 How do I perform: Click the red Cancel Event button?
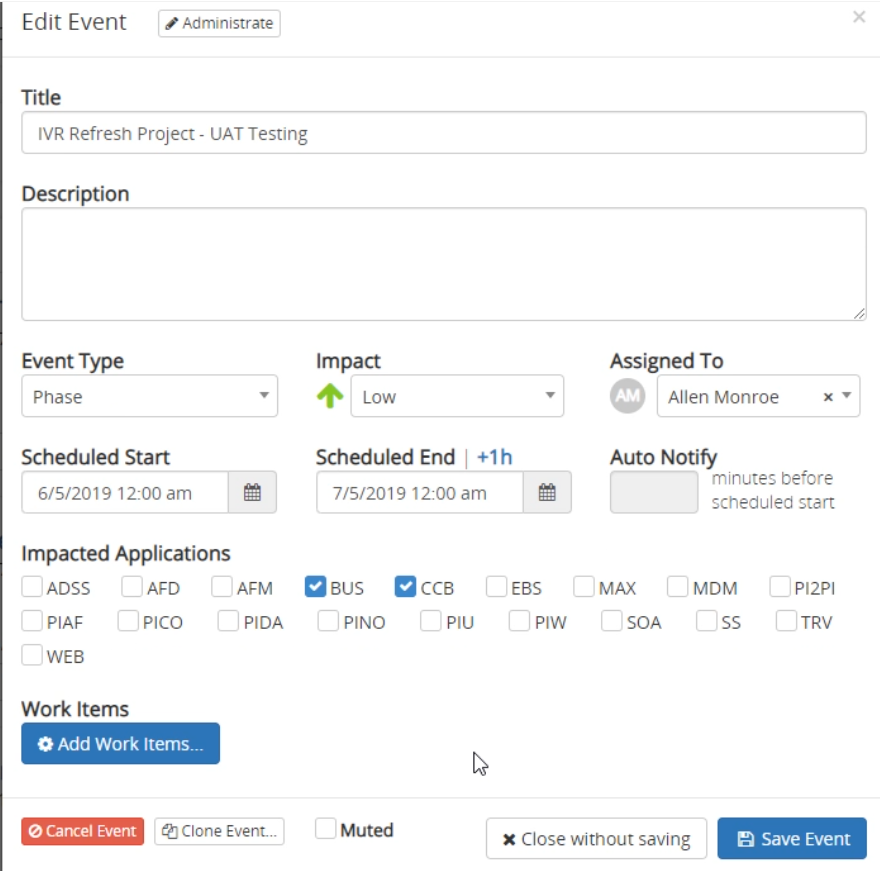tap(82, 831)
